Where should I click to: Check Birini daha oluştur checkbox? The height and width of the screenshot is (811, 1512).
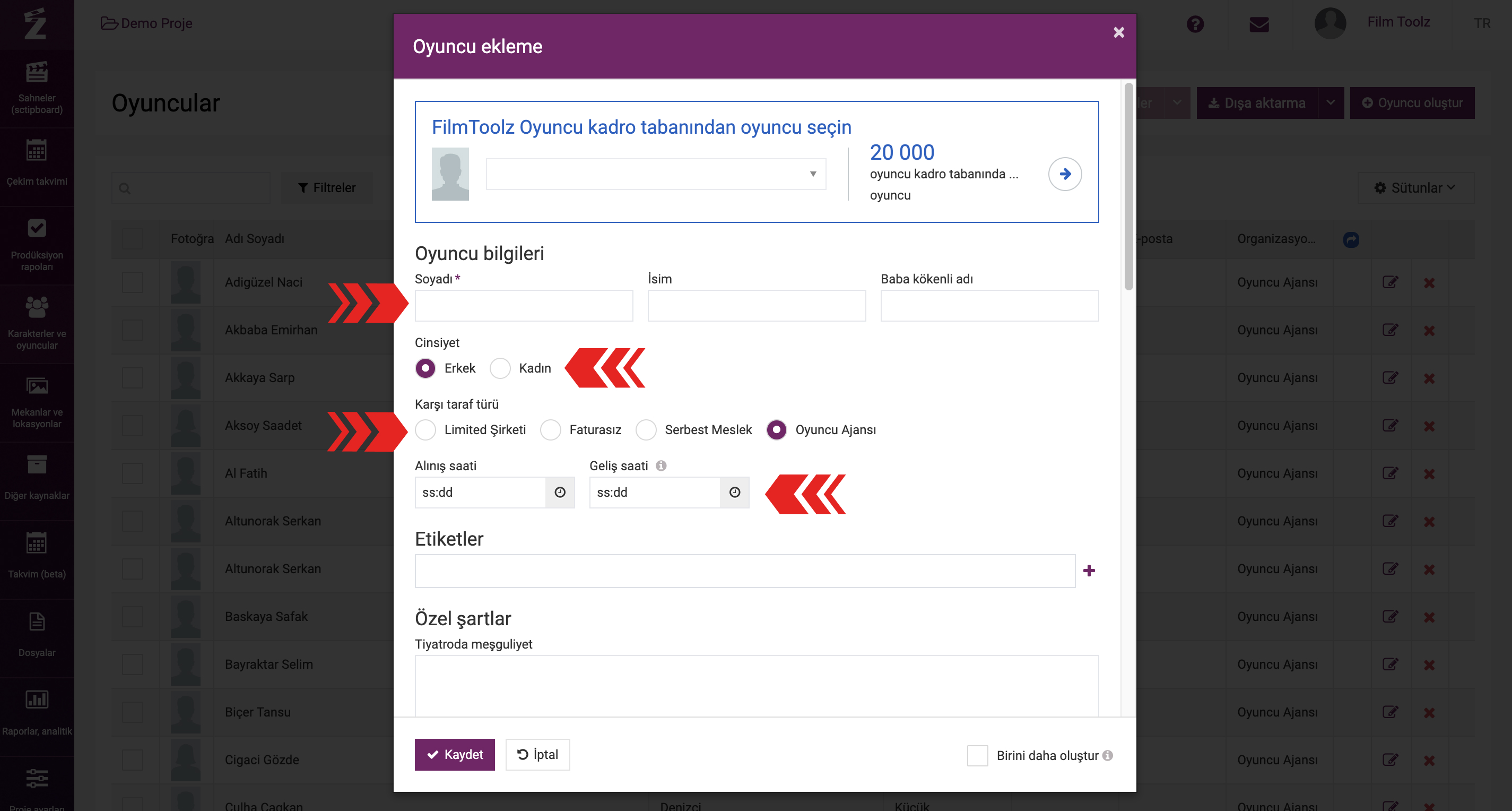[x=977, y=755]
